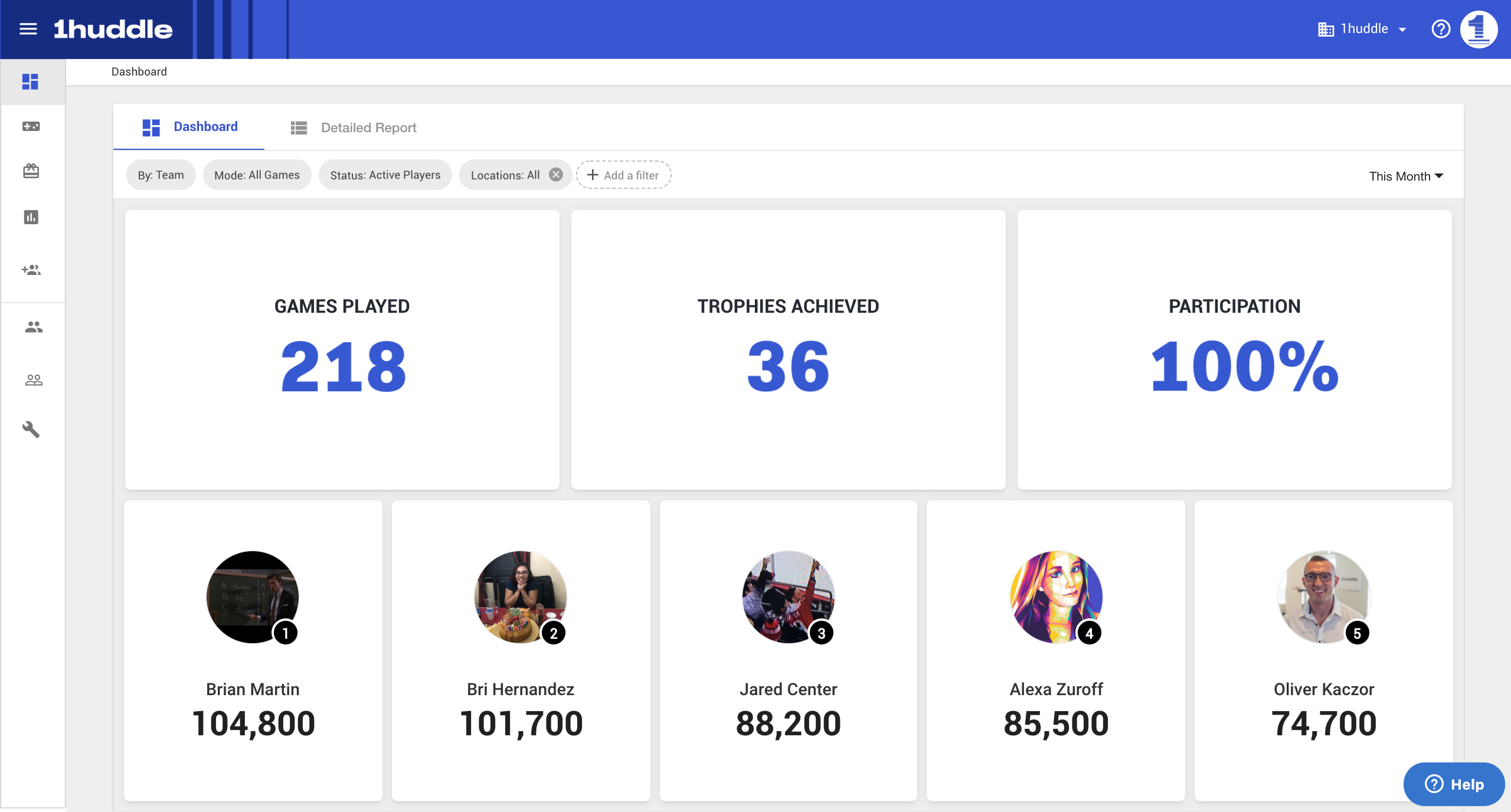The width and height of the screenshot is (1511, 812).
Task: Click the Add a filter button
Action: pos(623,175)
